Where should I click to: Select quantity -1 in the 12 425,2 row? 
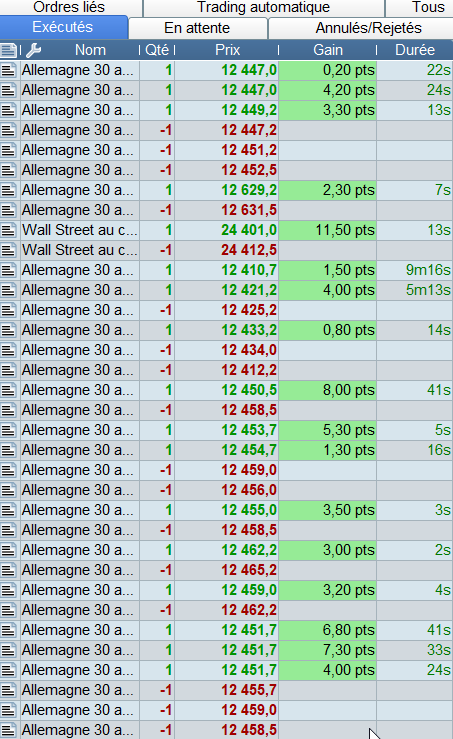[157, 310]
